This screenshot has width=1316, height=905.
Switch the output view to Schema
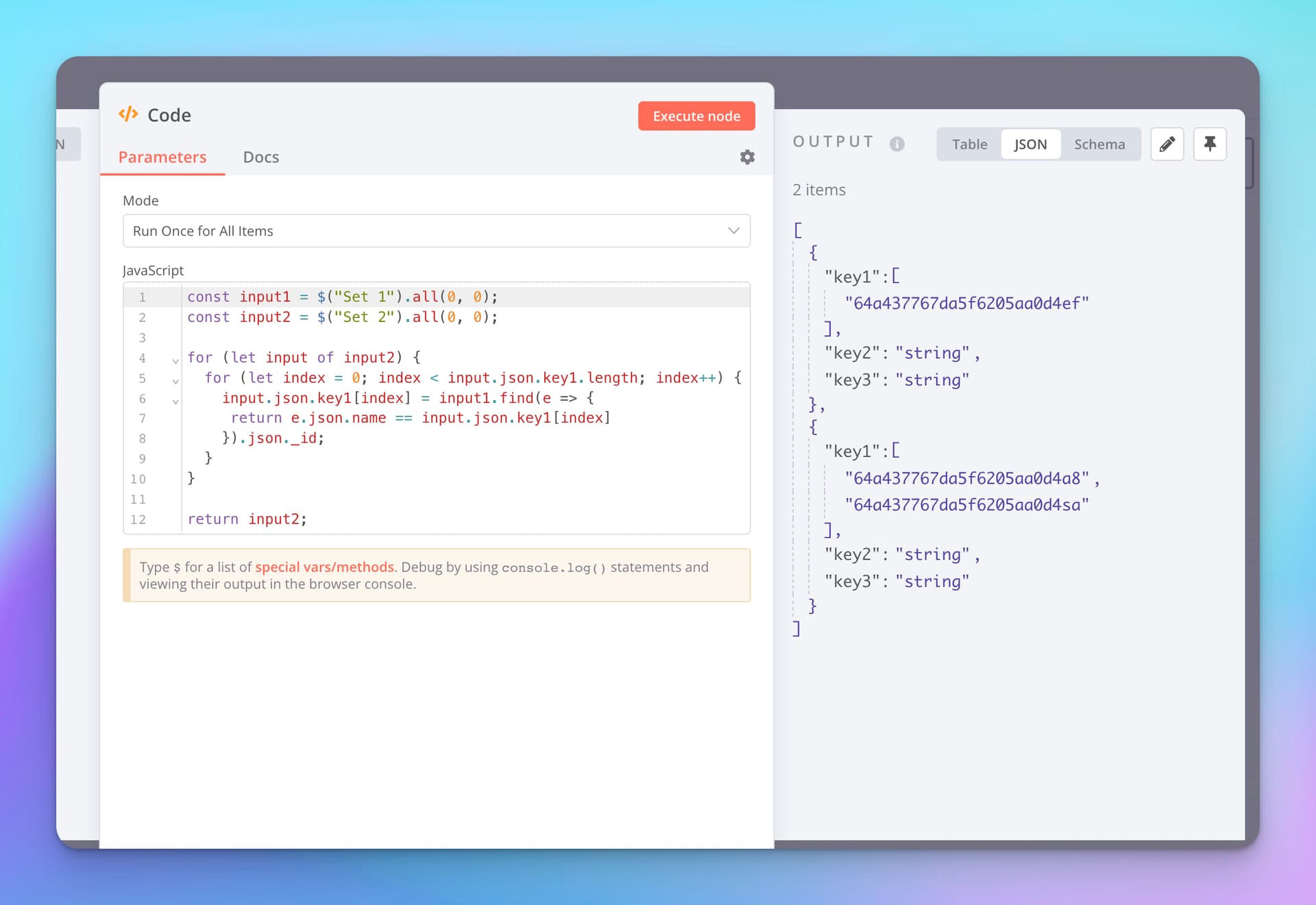(1099, 144)
